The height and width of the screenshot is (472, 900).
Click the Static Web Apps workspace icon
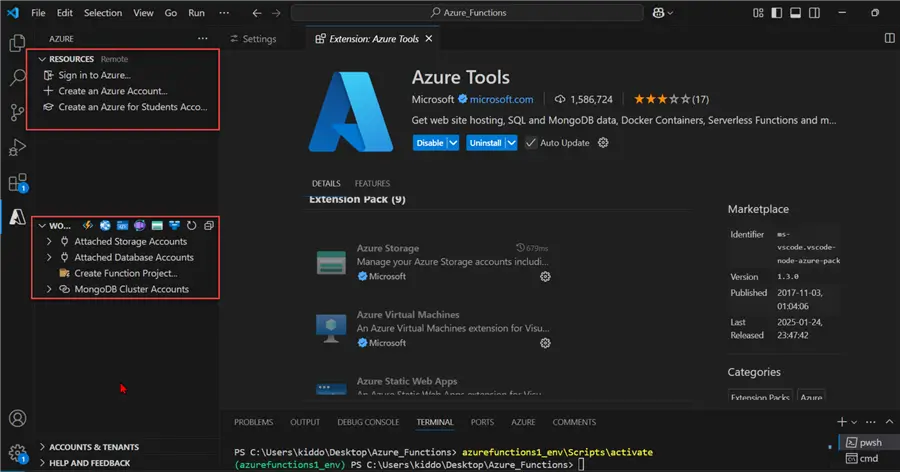point(122,226)
